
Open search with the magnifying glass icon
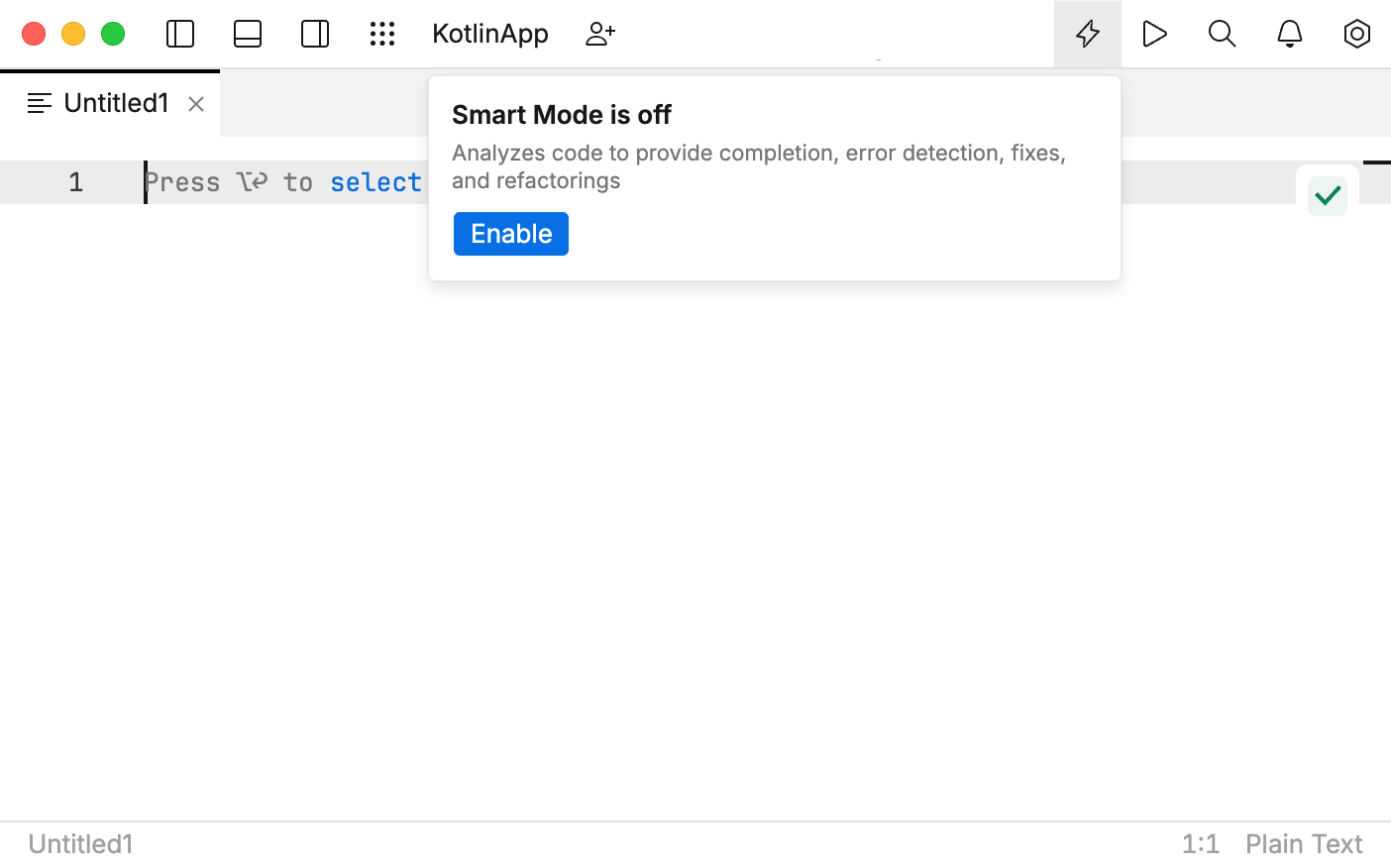(x=1222, y=34)
